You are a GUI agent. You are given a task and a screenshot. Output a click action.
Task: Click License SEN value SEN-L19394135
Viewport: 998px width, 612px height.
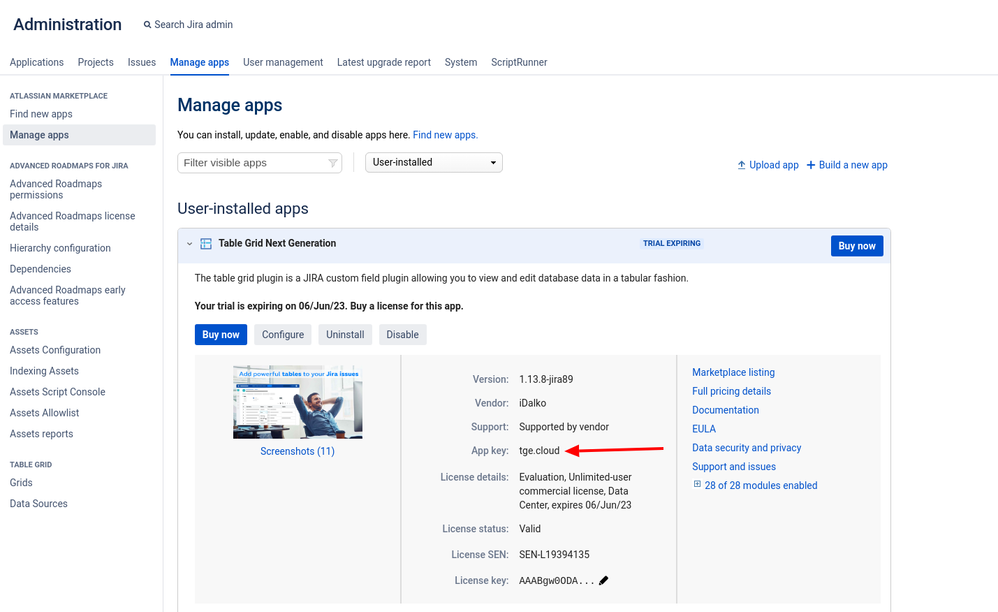coord(554,555)
